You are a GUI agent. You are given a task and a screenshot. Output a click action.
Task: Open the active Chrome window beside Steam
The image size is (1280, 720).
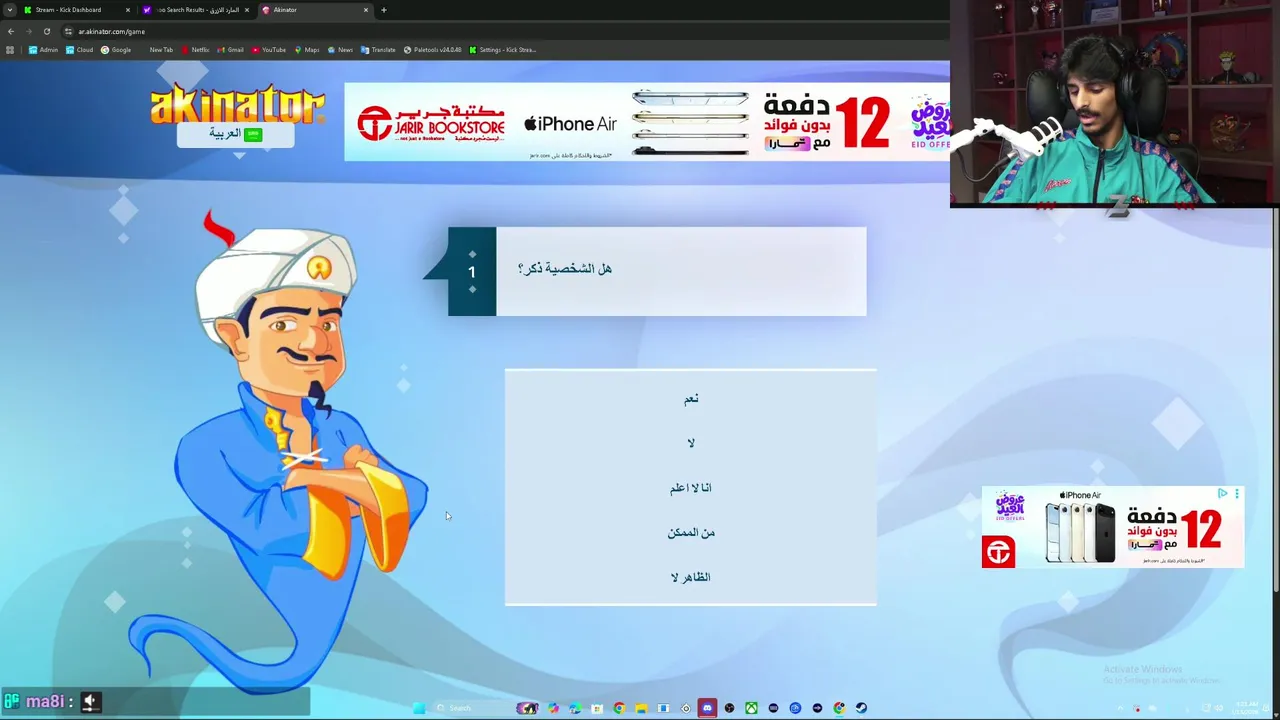pyautogui.click(x=839, y=708)
